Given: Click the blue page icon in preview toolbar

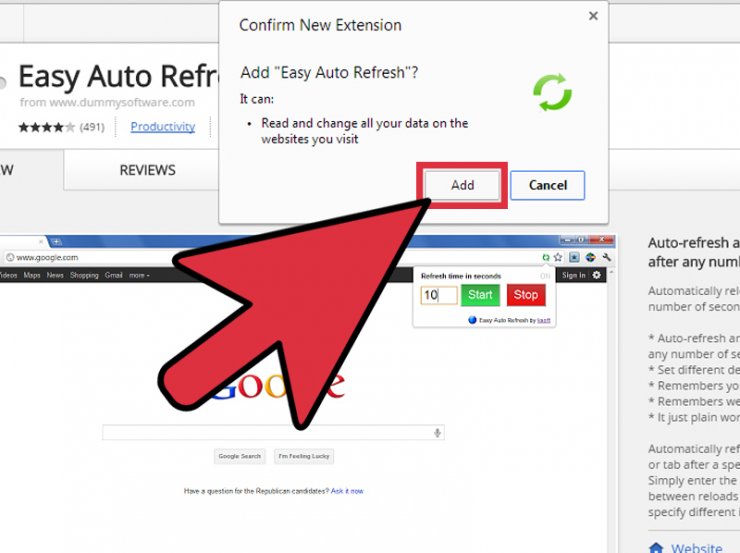Looking at the screenshot, I should click(574, 257).
